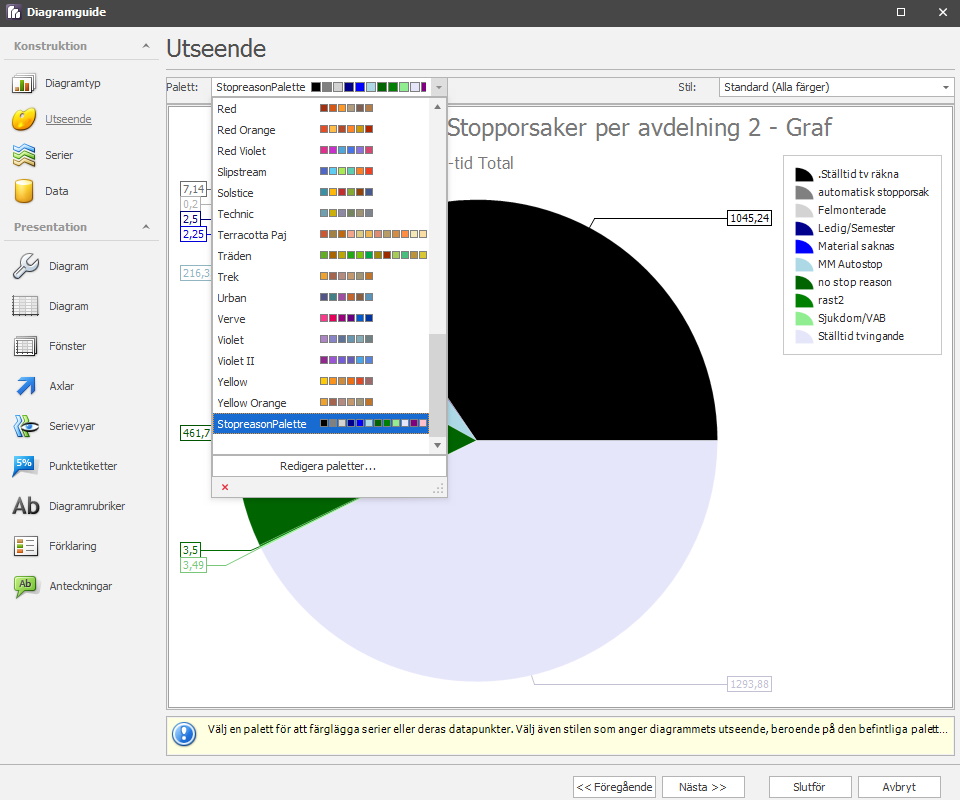Pick the Violet palette
Image resolution: width=960 pixels, height=800 pixels.
[x=321, y=340]
